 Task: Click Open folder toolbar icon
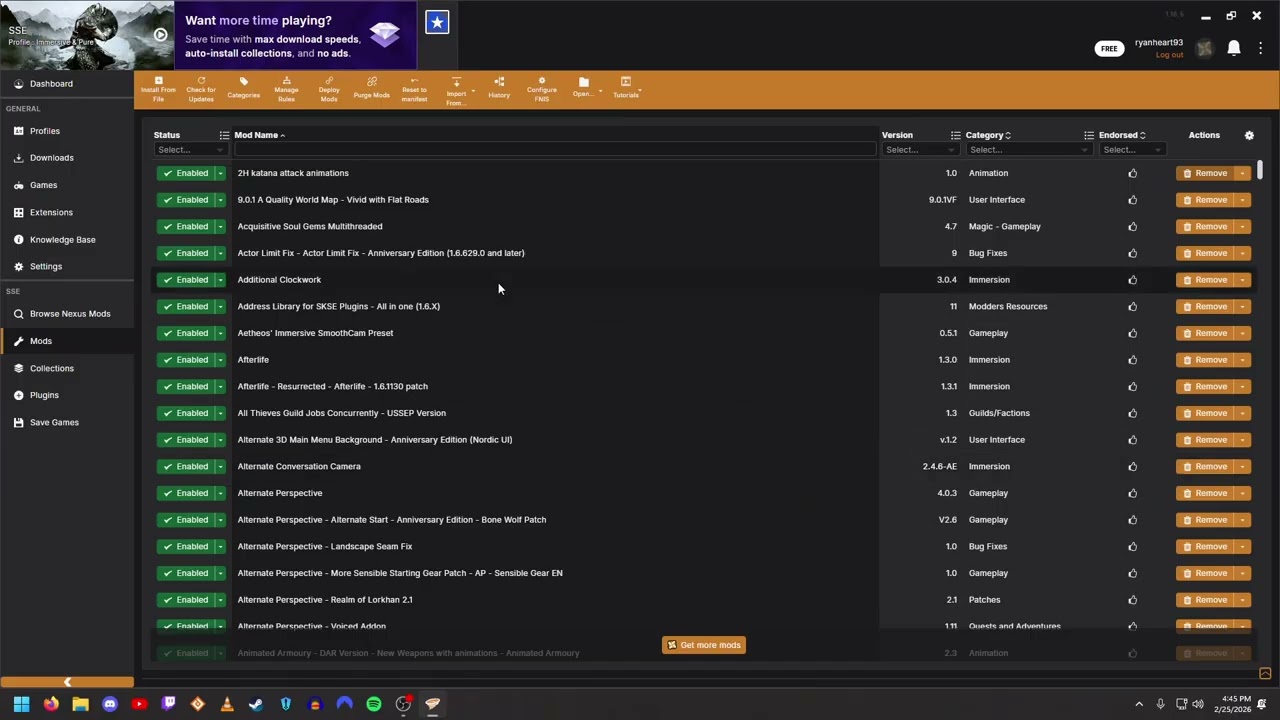click(x=584, y=81)
